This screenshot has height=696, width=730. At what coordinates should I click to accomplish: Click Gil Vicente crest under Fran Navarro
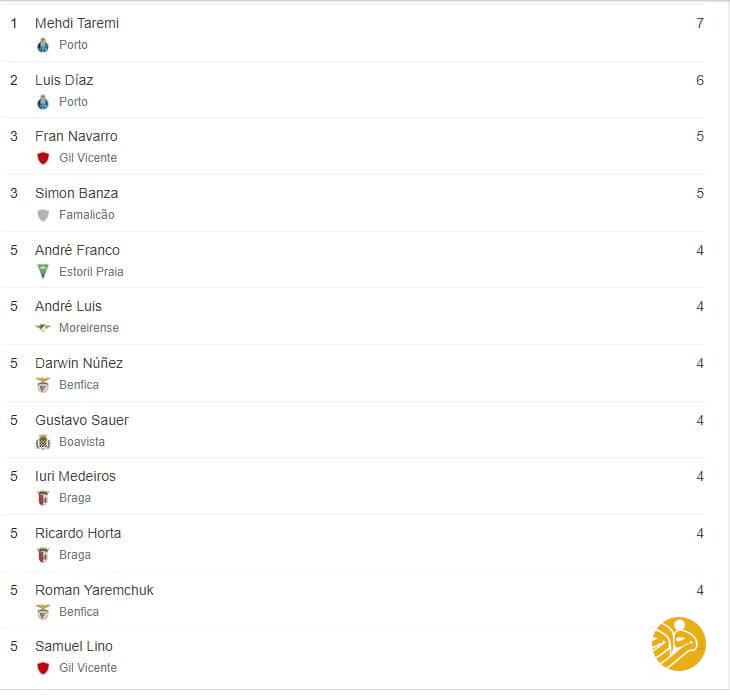(x=42, y=158)
